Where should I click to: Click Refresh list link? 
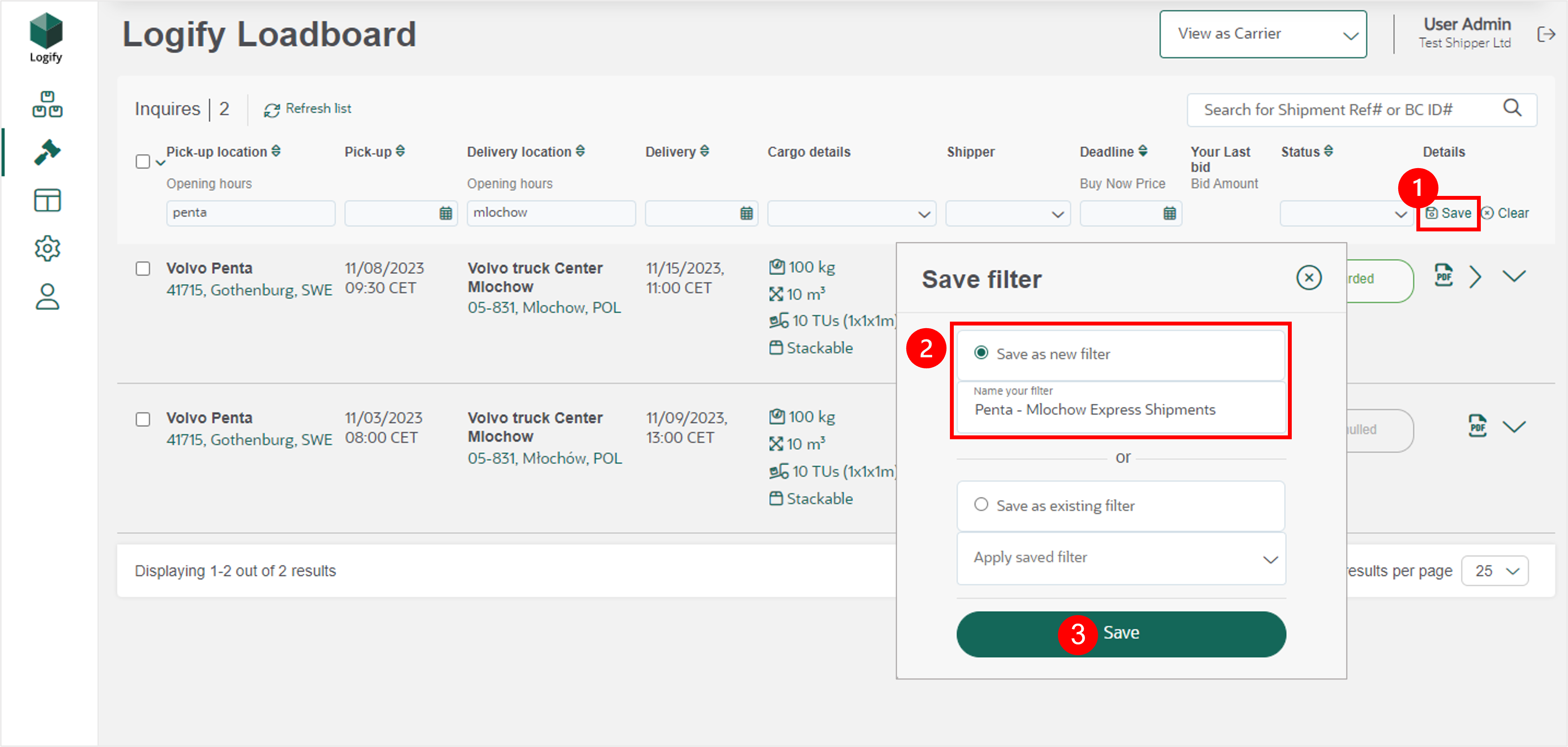tap(318, 109)
